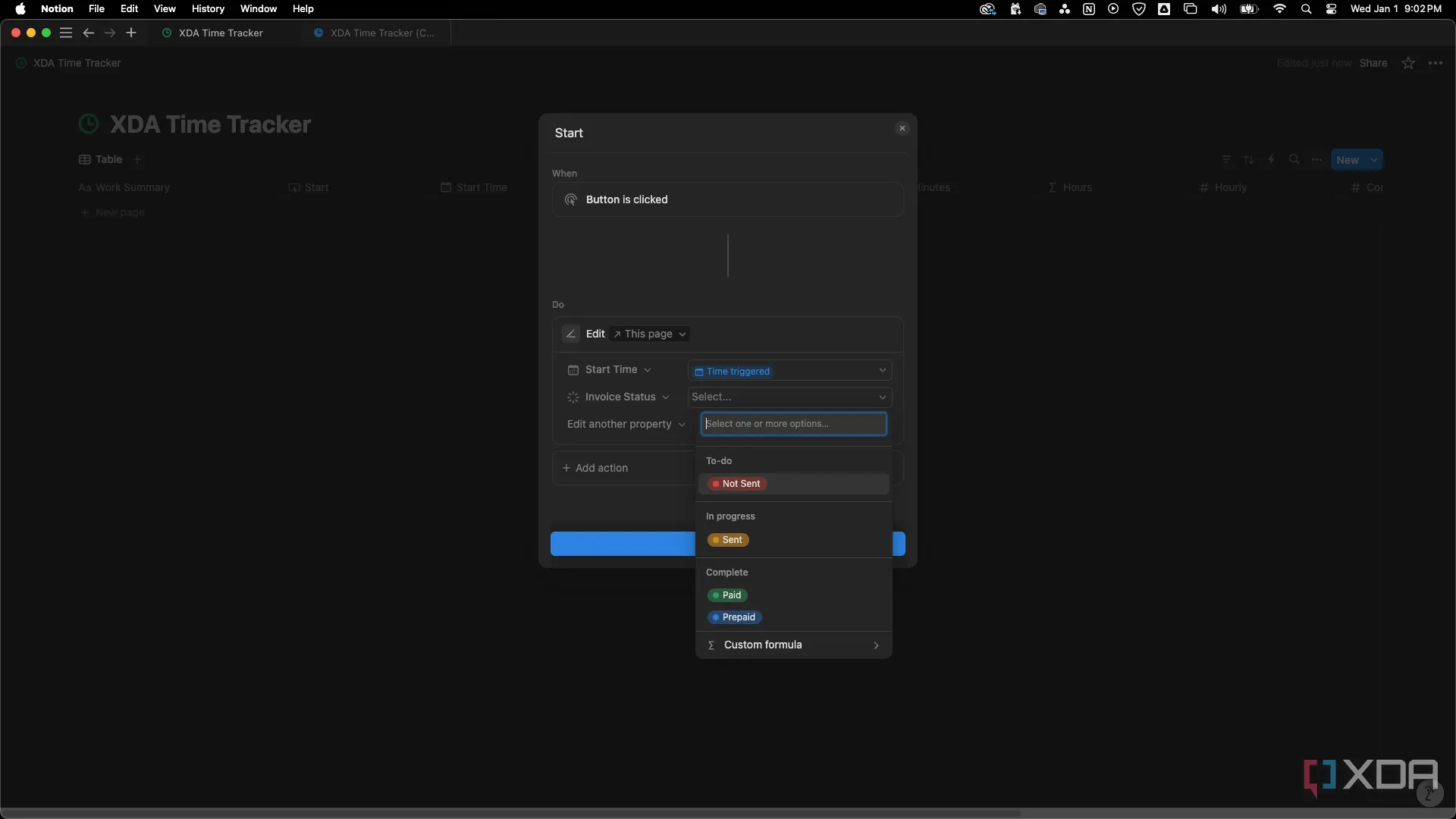
Task: Open the Apple menu
Action: [x=20, y=9]
